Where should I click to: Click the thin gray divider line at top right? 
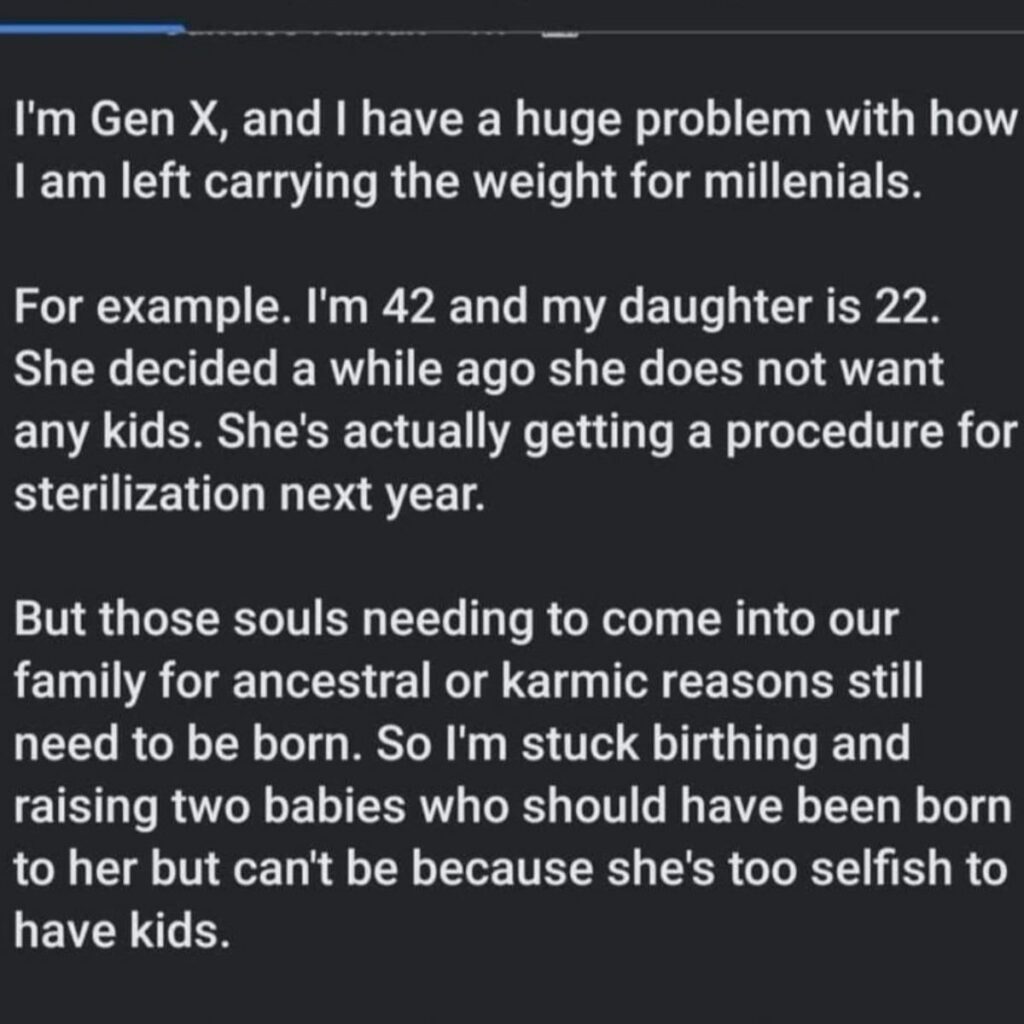(x=800, y=33)
